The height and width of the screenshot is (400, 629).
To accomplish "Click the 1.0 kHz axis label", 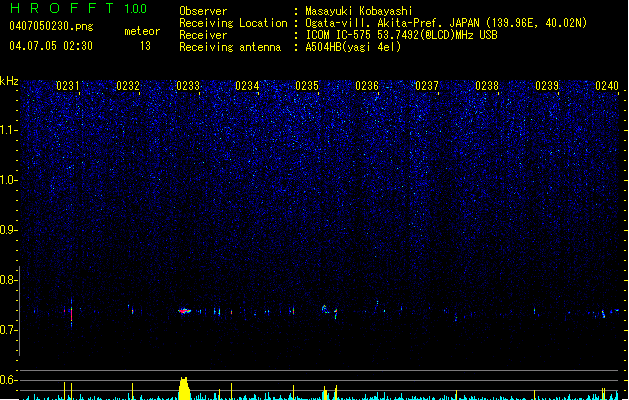I will point(8,180).
